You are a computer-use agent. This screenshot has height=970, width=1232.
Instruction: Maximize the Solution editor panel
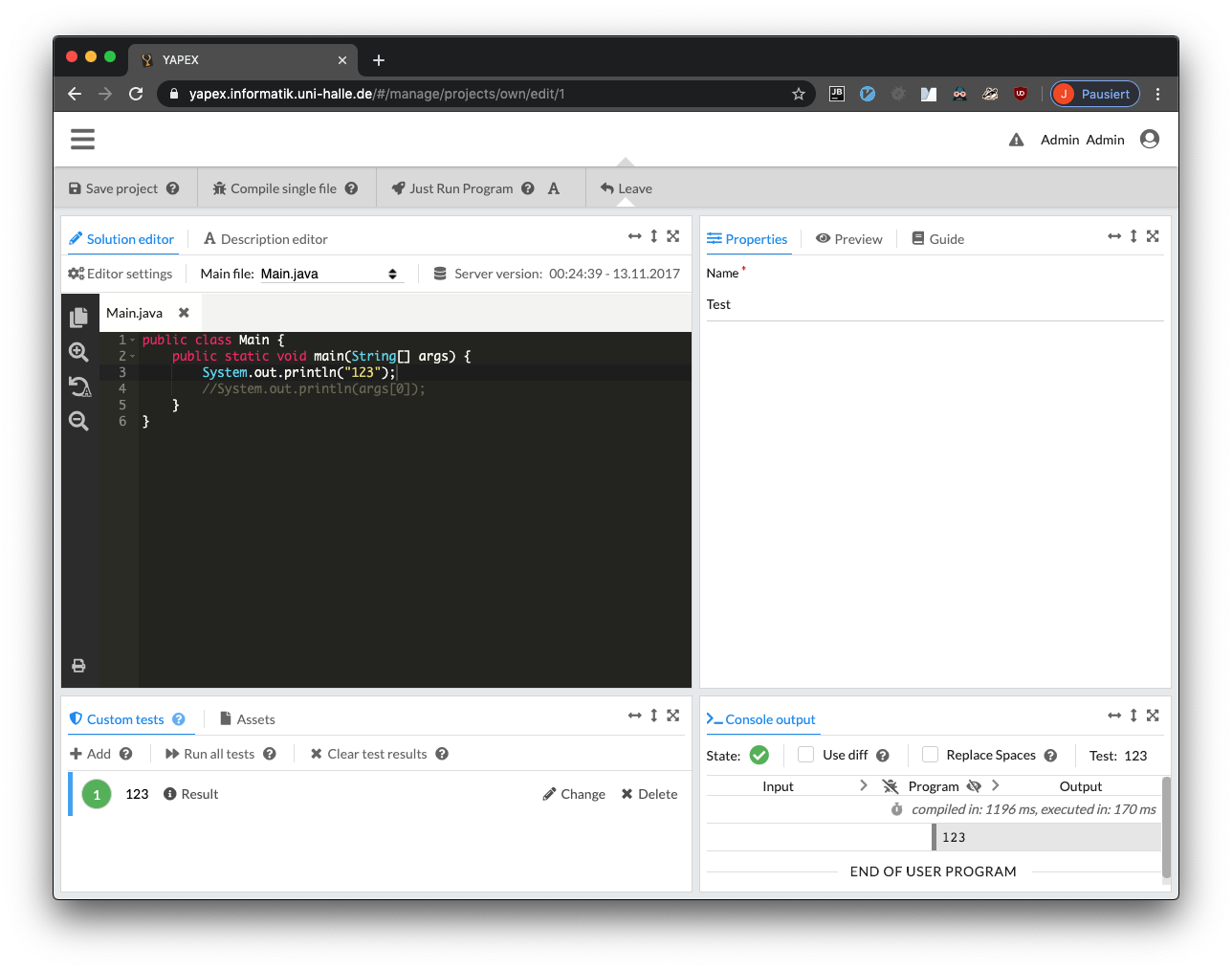[x=673, y=236]
